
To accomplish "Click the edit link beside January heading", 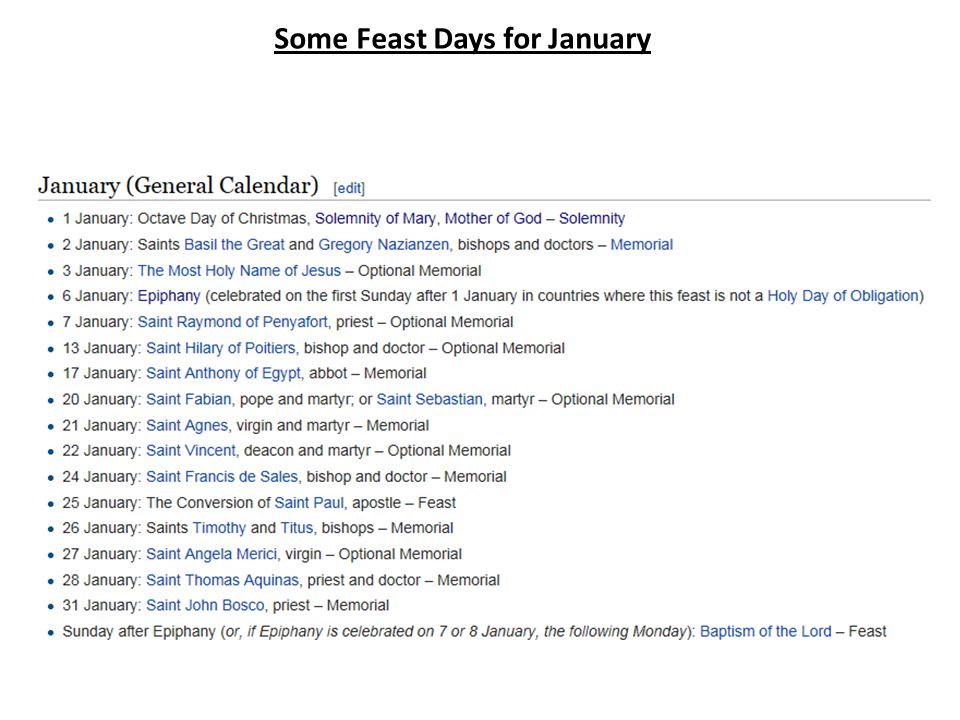I will pos(349,188).
